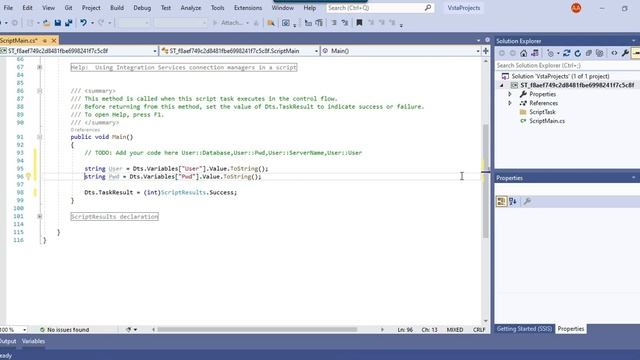Switch to the Output tab at the bottom

[8, 341]
